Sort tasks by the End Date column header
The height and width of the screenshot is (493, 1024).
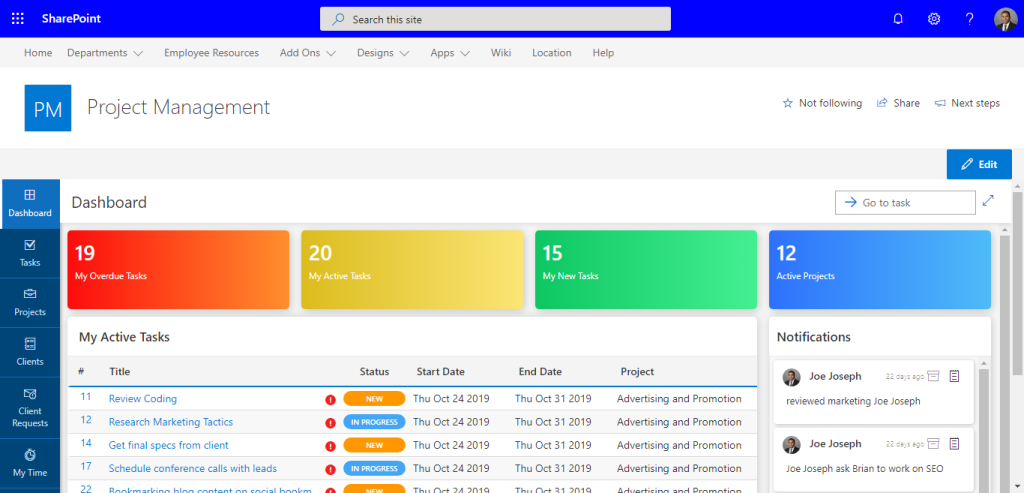(x=540, y=372)
